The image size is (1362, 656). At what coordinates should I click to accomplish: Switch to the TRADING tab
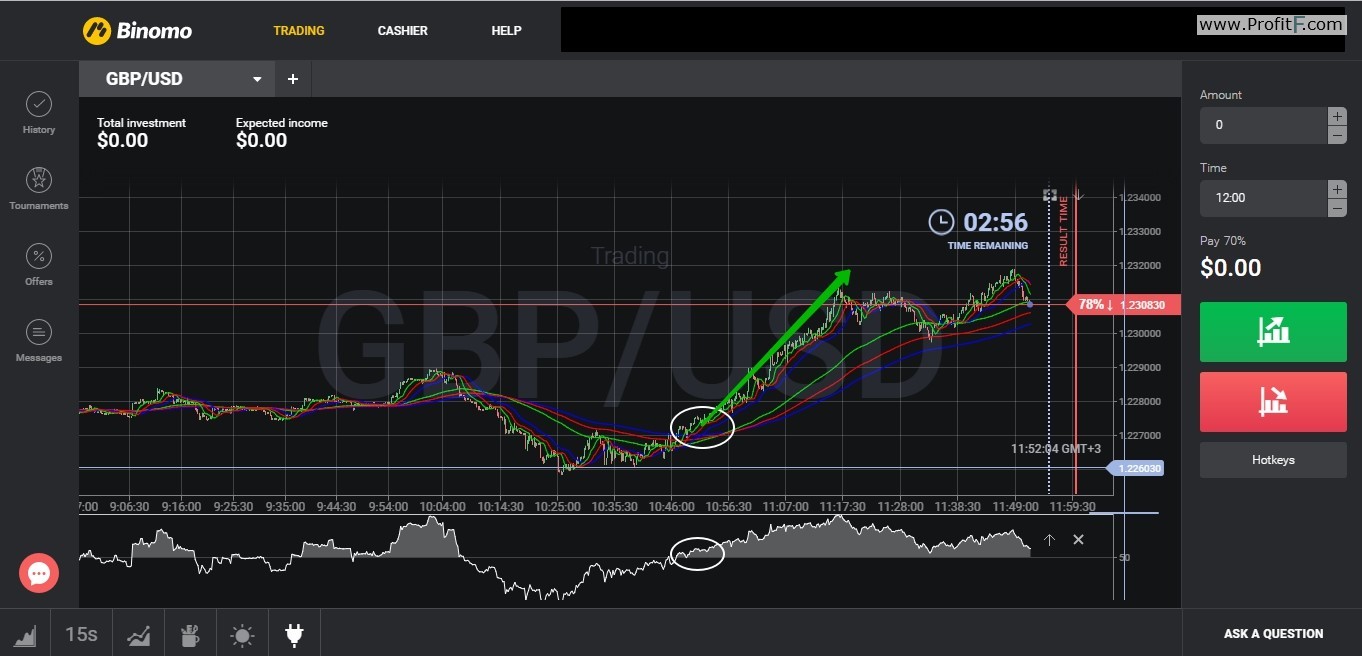click(299, 31)
